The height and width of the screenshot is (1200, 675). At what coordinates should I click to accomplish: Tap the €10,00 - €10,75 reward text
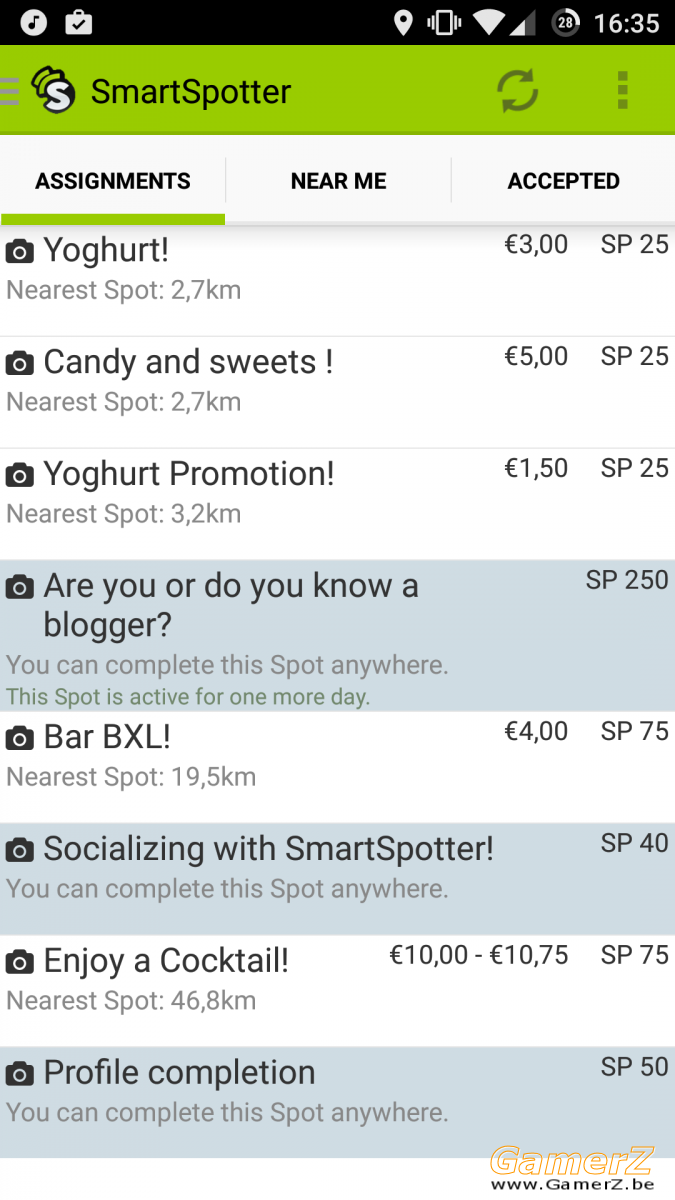[x=479, y=955]
